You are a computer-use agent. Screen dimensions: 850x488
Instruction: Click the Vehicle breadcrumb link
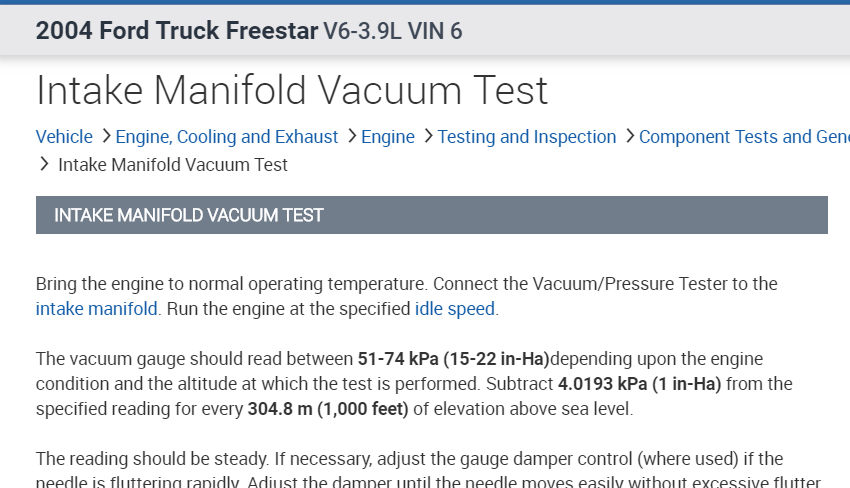pyautogui.click(x=64, y=137)
